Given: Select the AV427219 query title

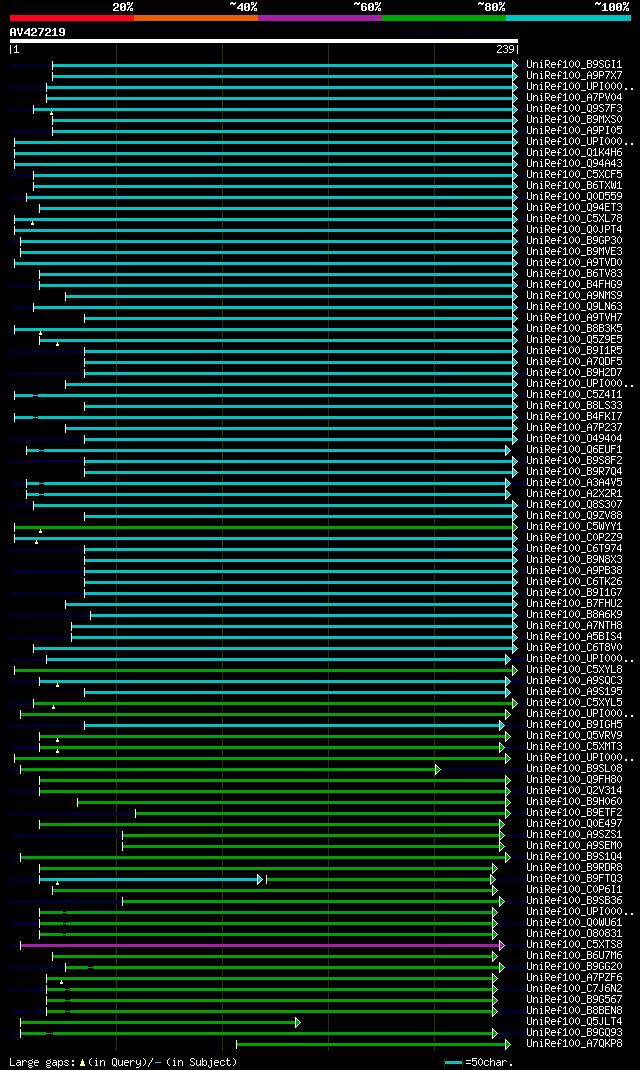Looking at the screenshot, I should pos(38,32).
